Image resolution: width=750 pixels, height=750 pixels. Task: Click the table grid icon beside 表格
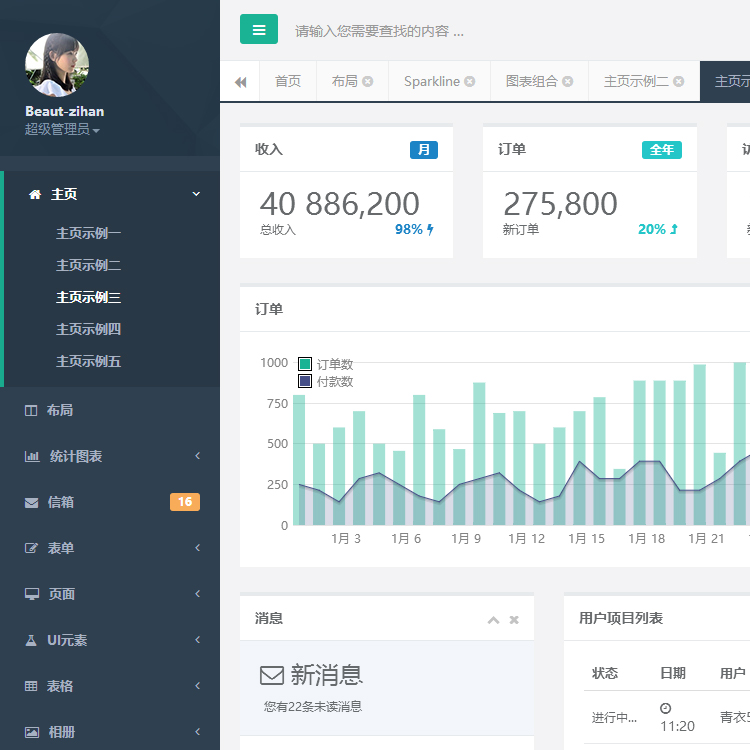tap(31, 686)
